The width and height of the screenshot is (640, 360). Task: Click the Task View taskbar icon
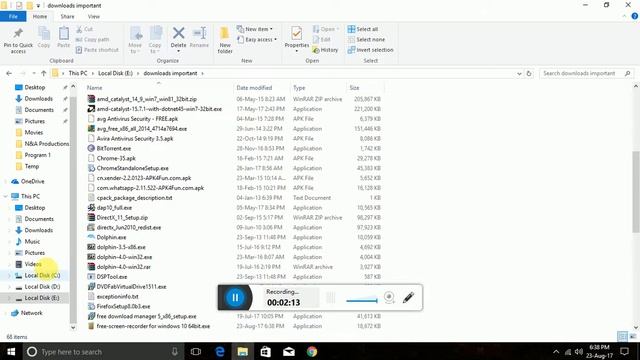click(196, 351)
